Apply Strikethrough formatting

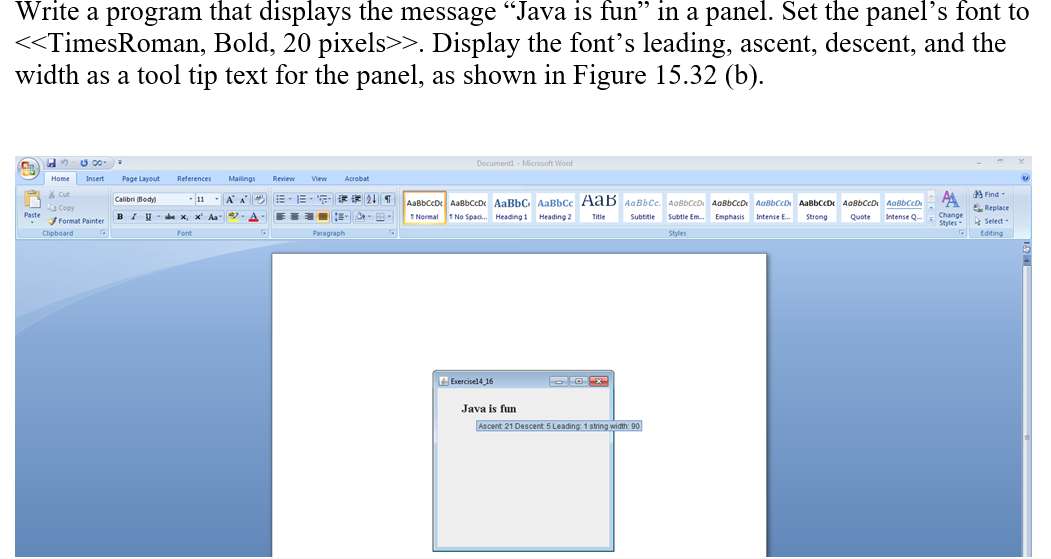pos(170,217)
